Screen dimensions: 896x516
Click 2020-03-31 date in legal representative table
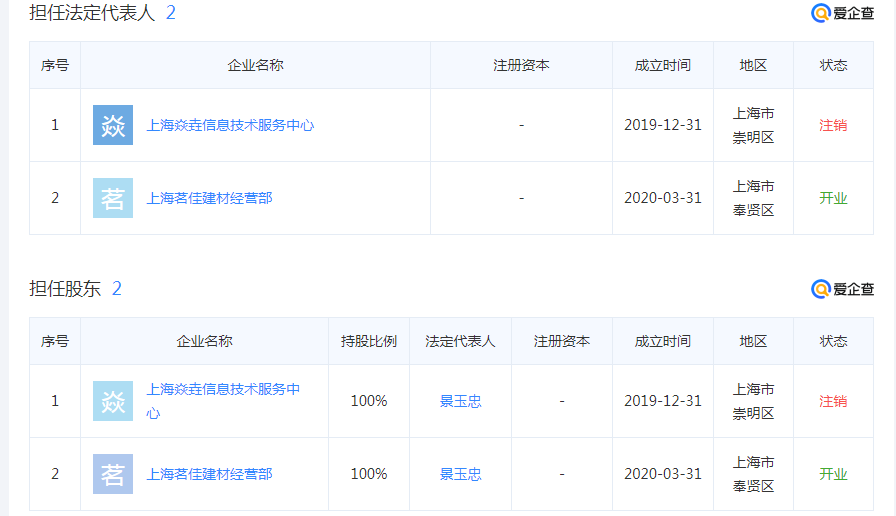663,198
